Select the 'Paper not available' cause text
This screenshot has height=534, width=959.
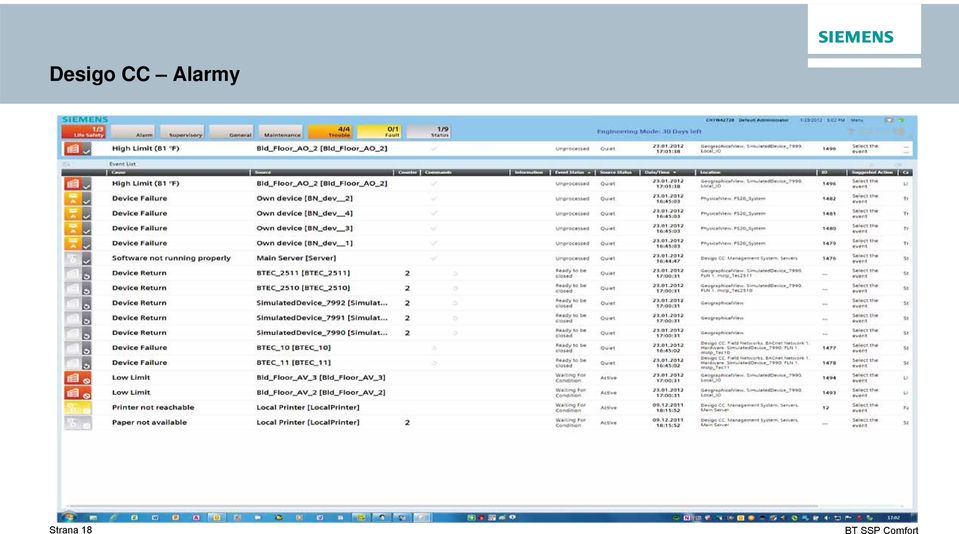pyautogui.click(x=149, y=422)
